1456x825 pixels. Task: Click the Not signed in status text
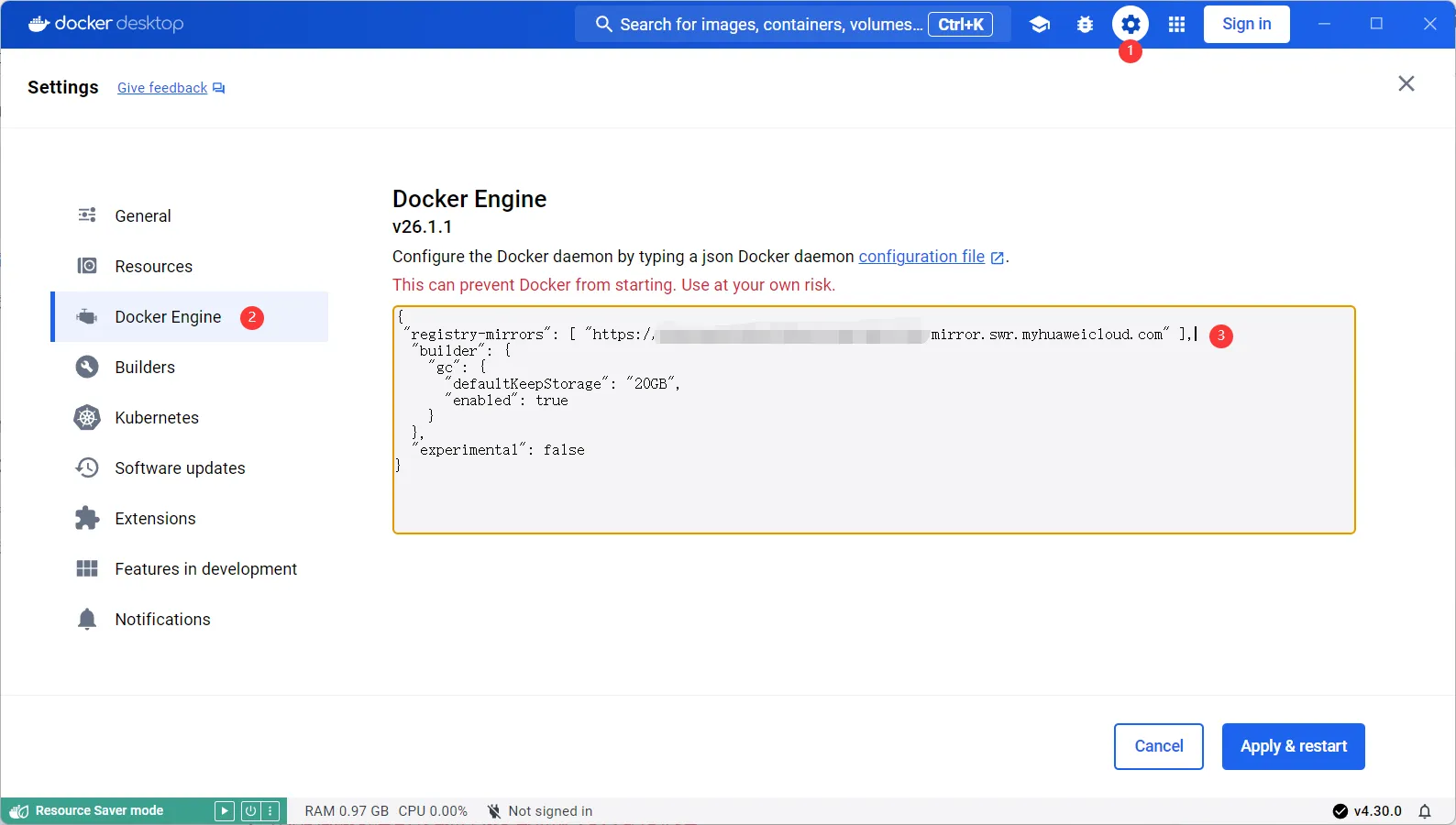click(x=550, y=811)
